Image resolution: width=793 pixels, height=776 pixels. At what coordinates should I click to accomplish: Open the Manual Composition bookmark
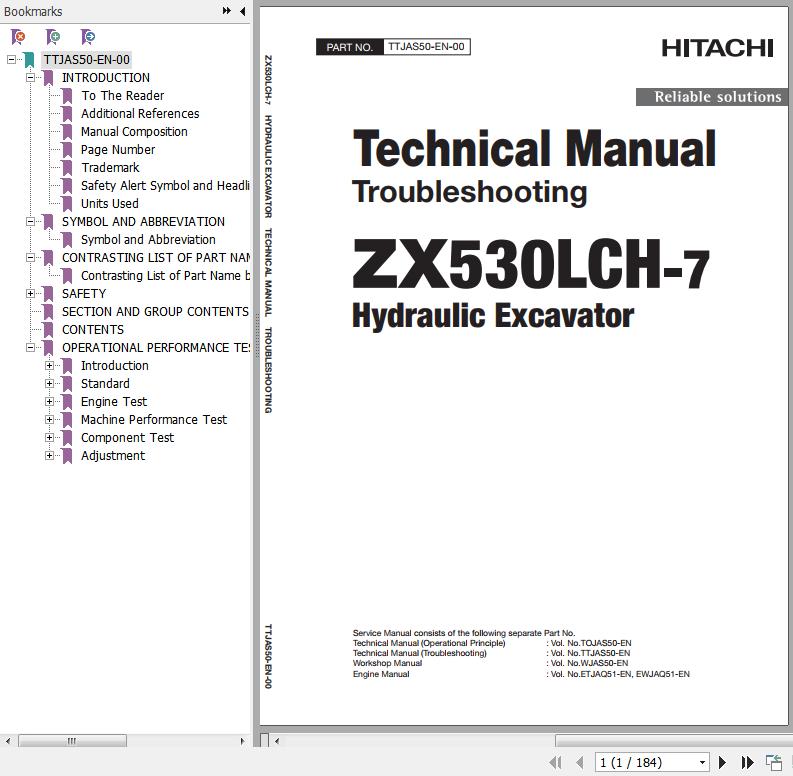pos(134,131)
